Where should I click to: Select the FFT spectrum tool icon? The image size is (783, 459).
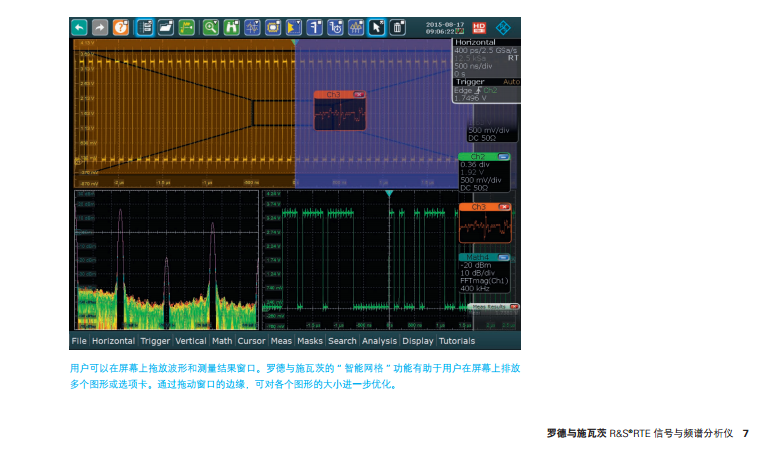[356, 27]
